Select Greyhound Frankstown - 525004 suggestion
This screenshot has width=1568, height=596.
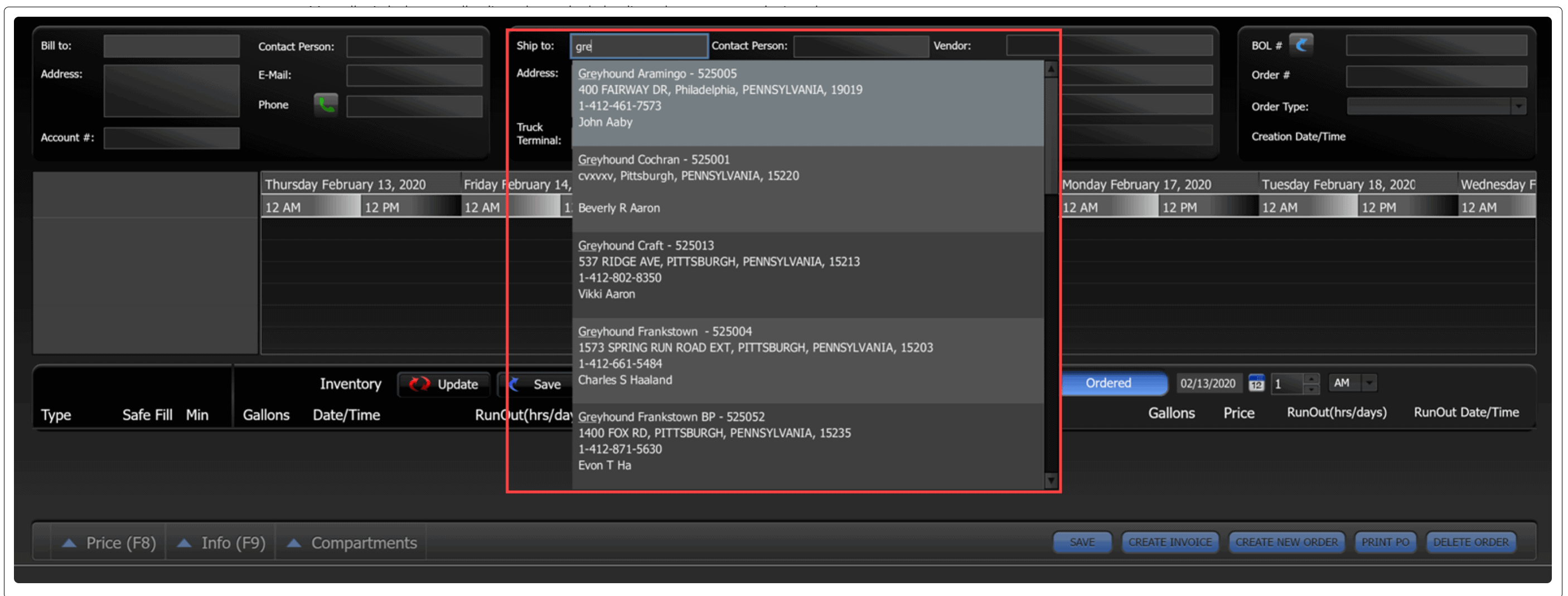pos(808,360)
